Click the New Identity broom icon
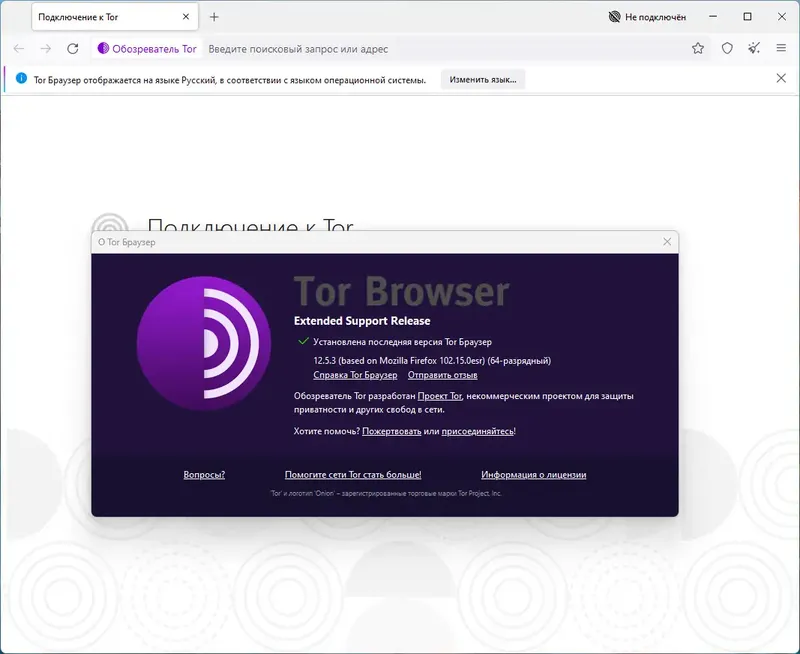Image resolution: width=800 pixels, height=654 pixels. (754, 48)
